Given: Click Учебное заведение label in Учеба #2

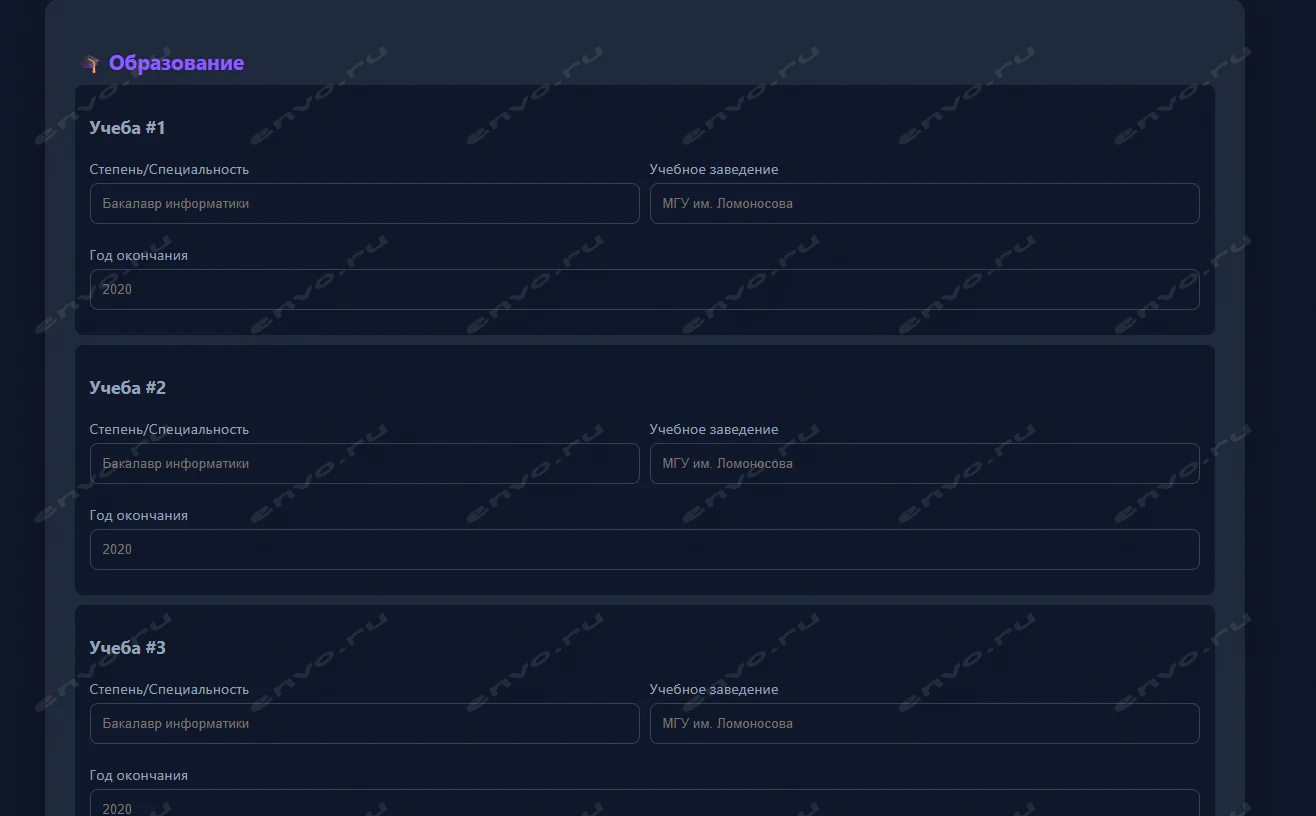Looking at the screenshot, I should 713,429.
